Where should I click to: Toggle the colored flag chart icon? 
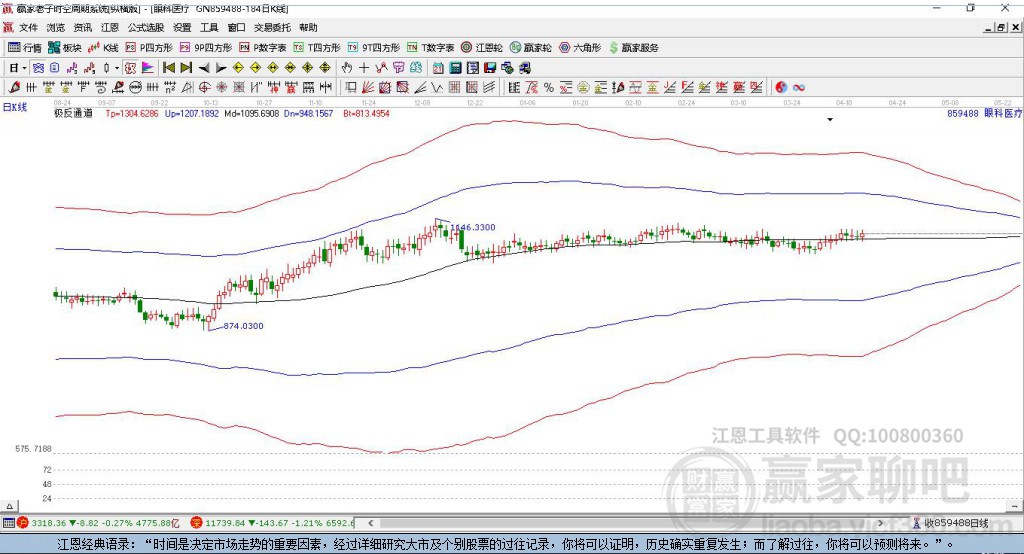148,68
